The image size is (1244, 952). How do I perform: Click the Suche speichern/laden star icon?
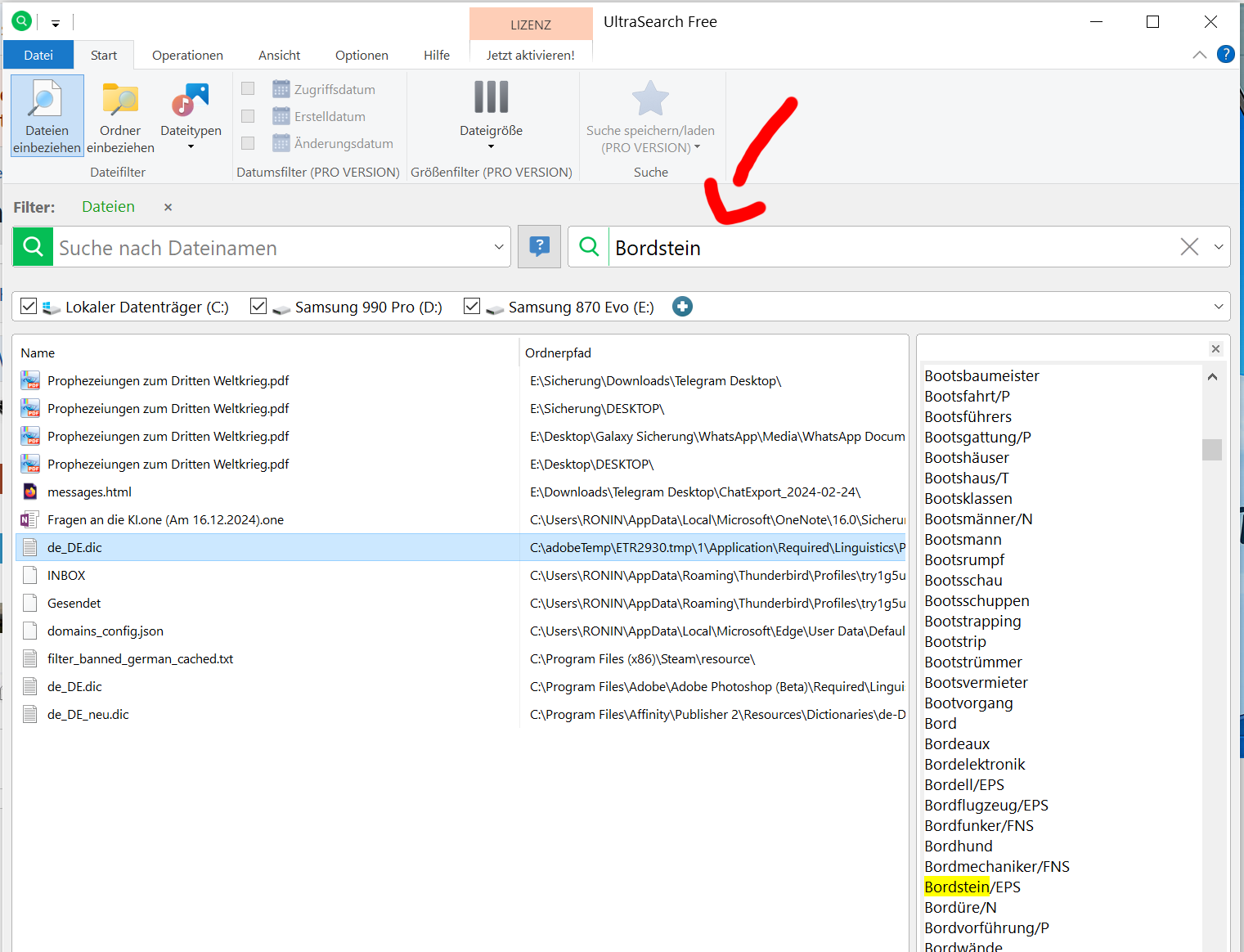click(650, 98)
